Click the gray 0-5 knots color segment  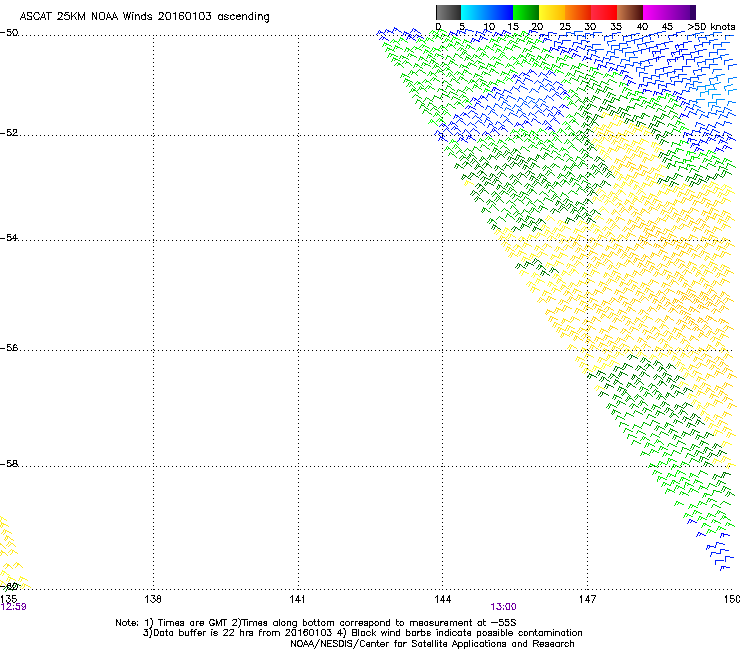pos(448,12)
